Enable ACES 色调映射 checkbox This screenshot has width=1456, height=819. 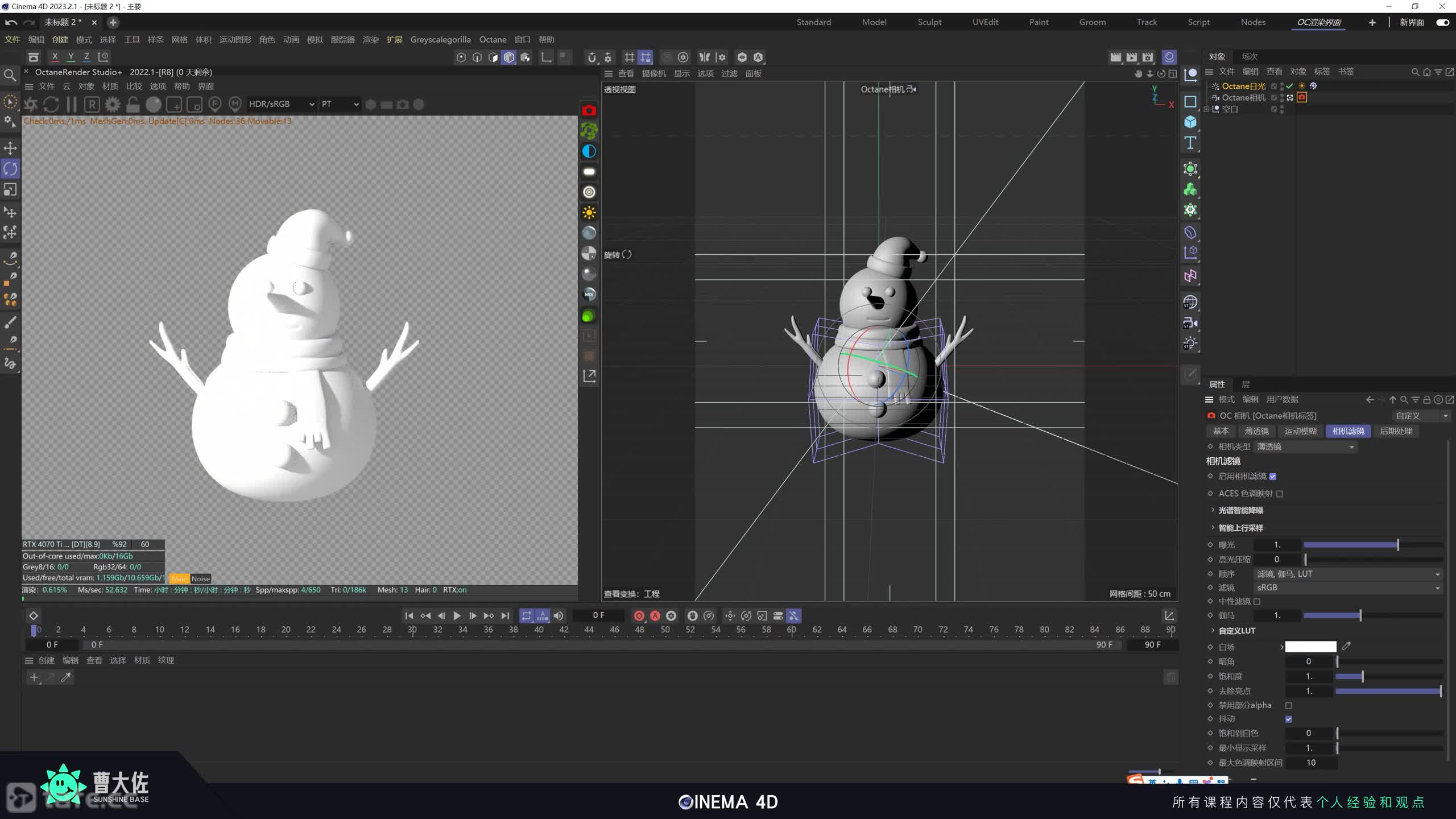click(x=1280, y=494)
